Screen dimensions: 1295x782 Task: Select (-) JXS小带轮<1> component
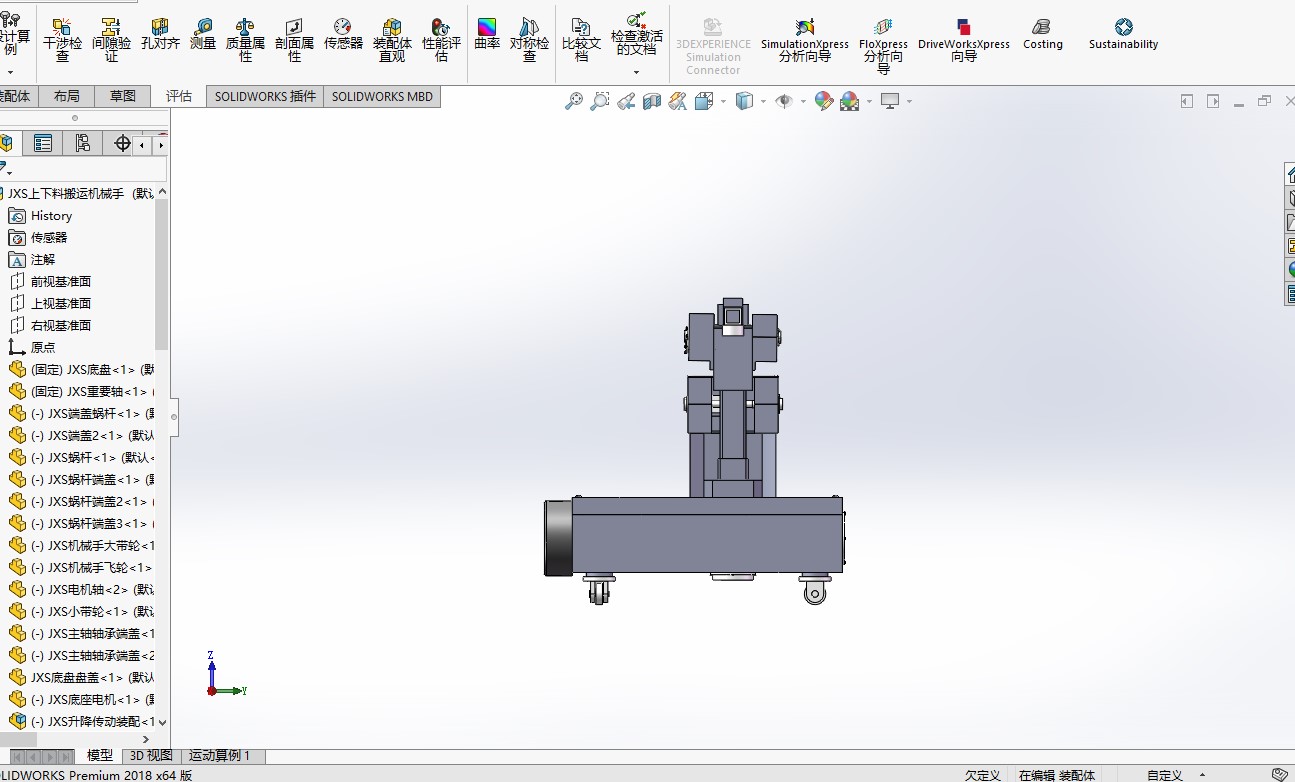click(82, 612)
